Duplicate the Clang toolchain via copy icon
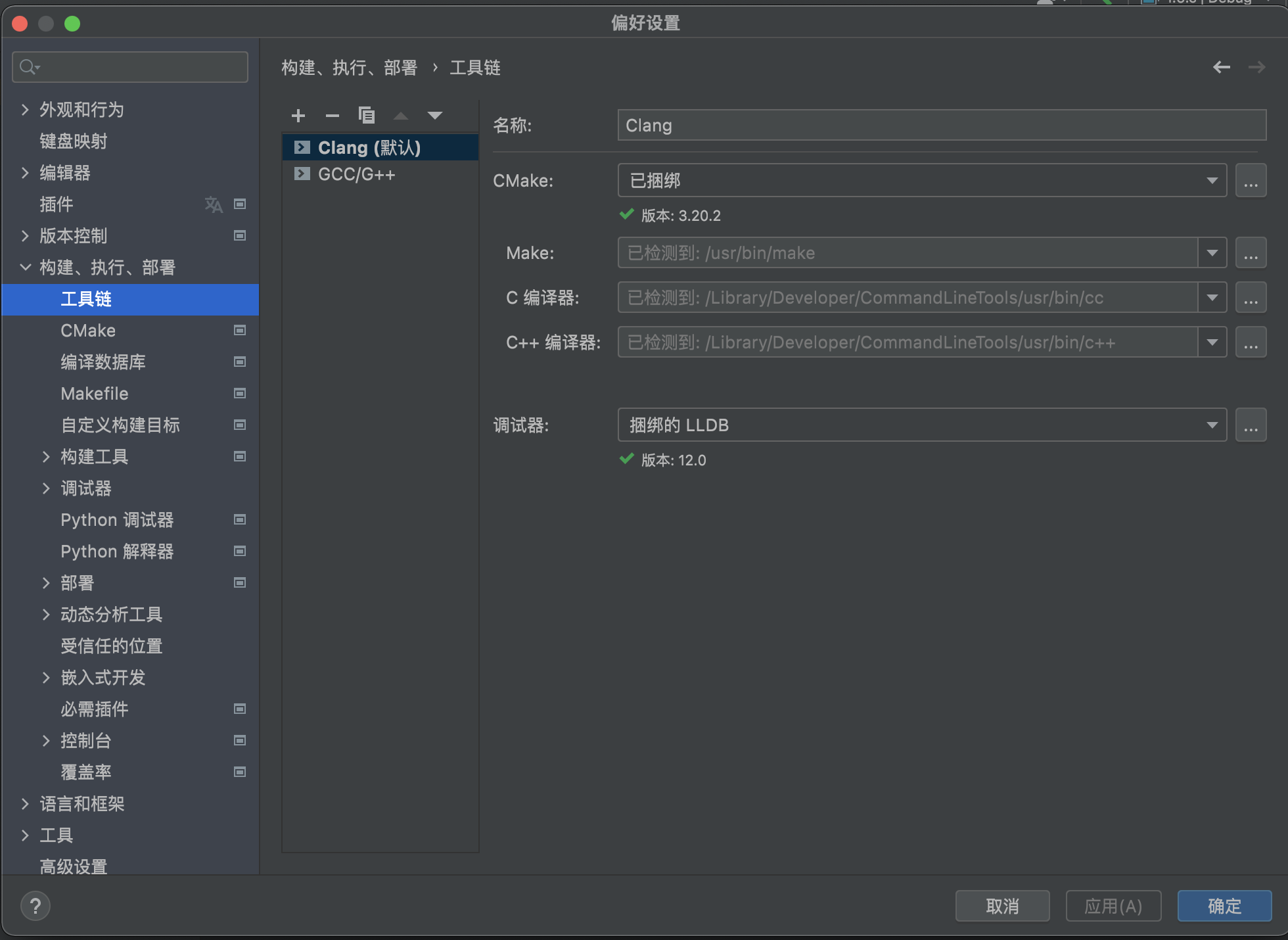 pos(367,115)
